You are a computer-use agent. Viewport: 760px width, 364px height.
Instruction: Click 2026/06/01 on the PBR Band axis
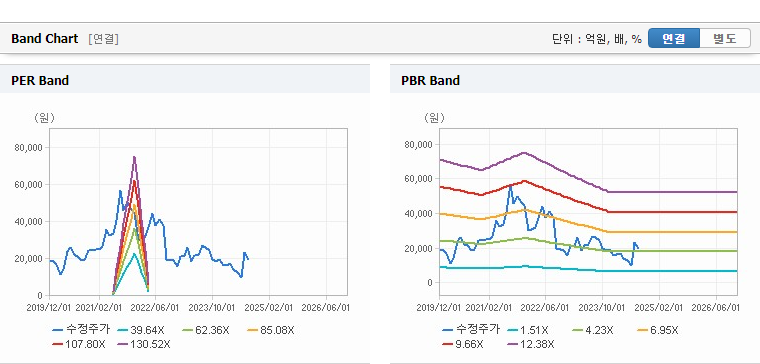click(715, 308)
